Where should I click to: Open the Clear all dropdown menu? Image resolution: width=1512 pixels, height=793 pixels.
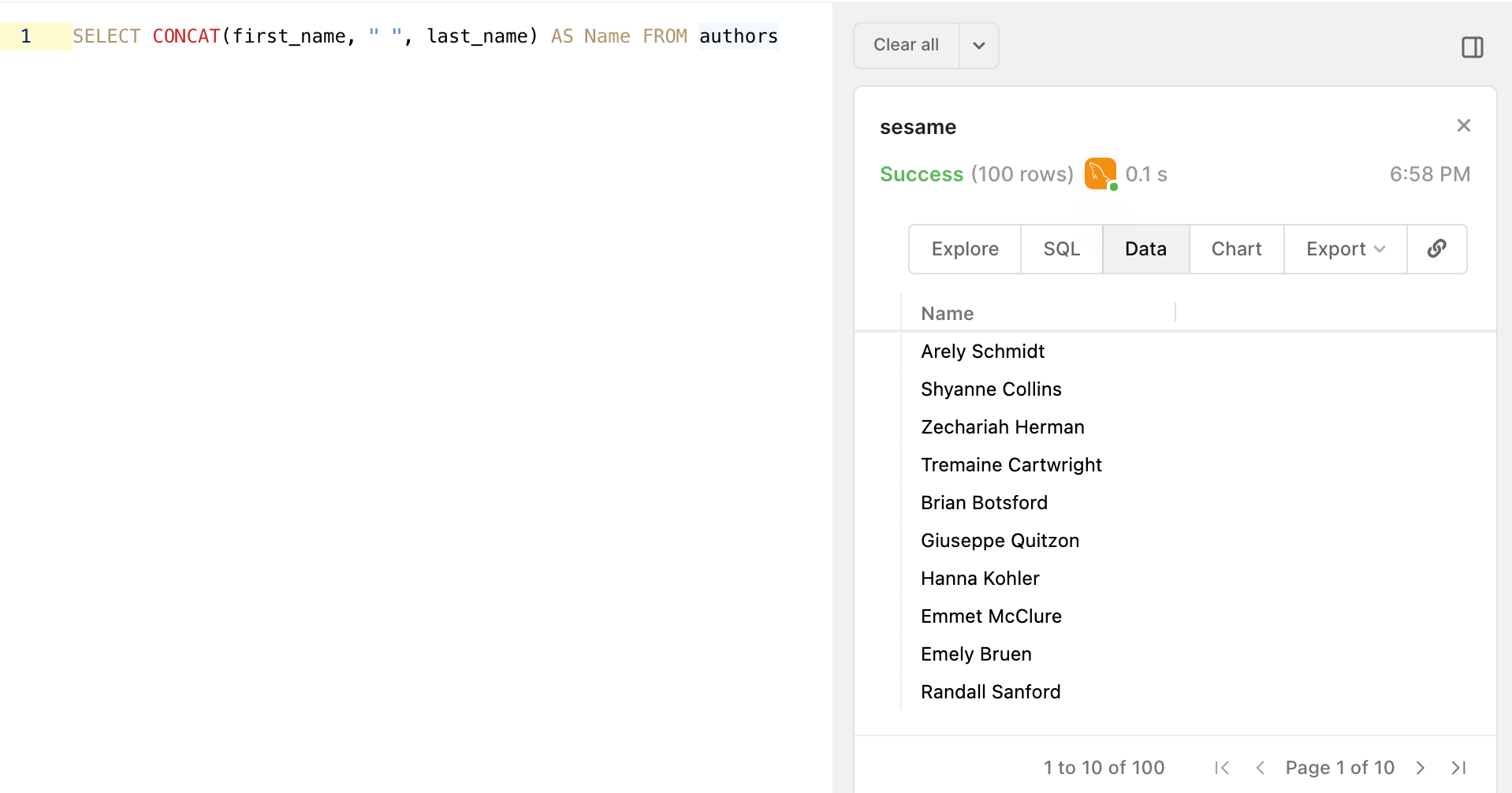coord(978,45)
